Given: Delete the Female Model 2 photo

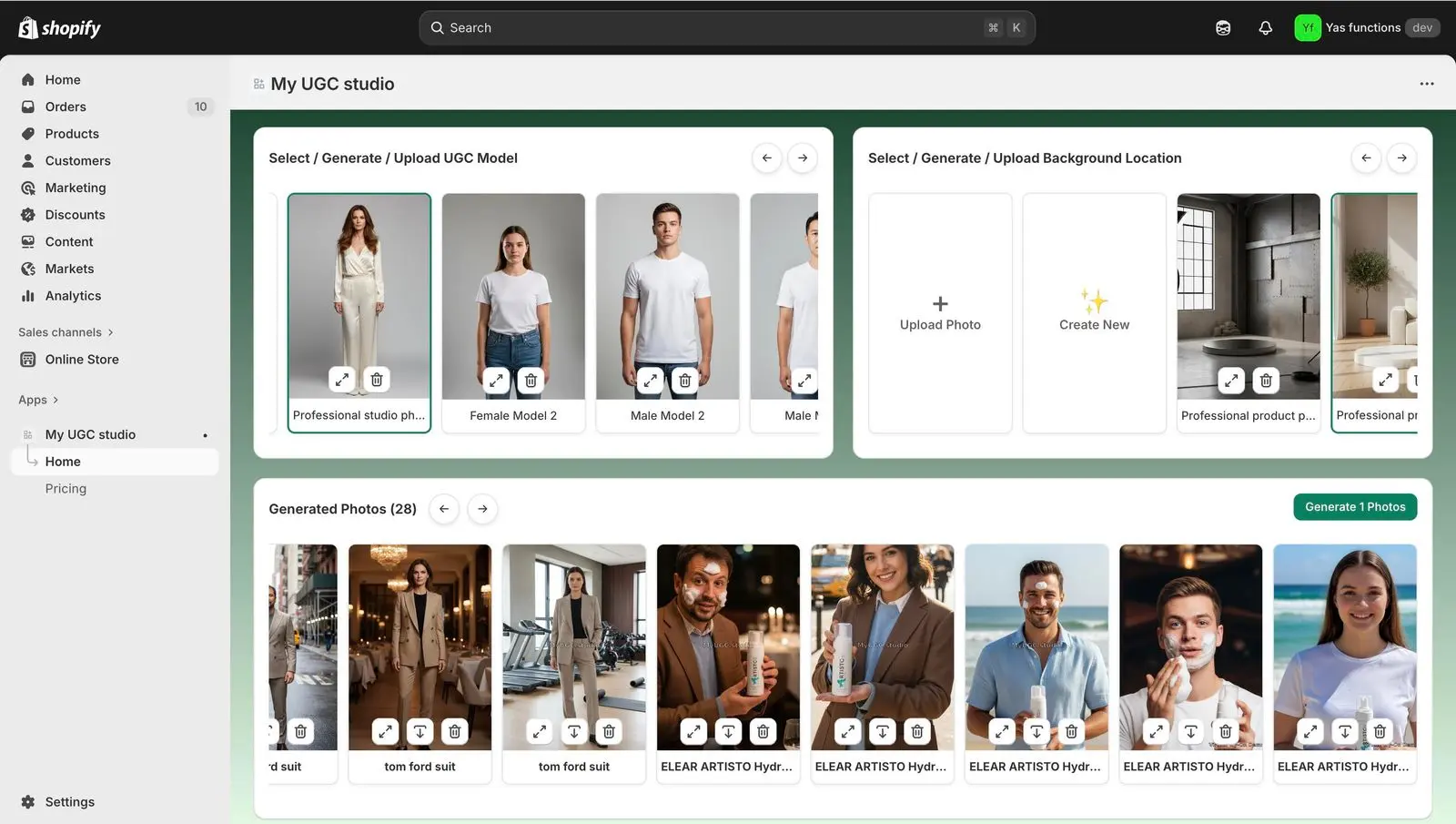Looking at the screenshot, I should click(x=531, y=380).
